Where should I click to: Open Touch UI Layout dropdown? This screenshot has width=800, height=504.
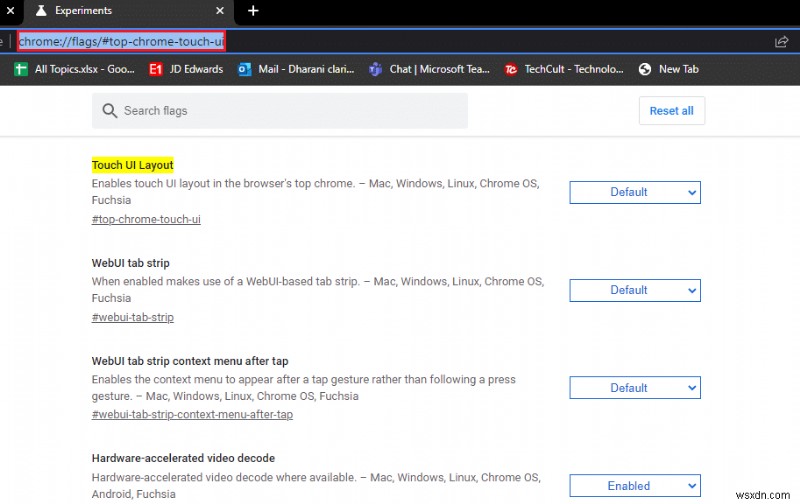click(x=635, y=192)
